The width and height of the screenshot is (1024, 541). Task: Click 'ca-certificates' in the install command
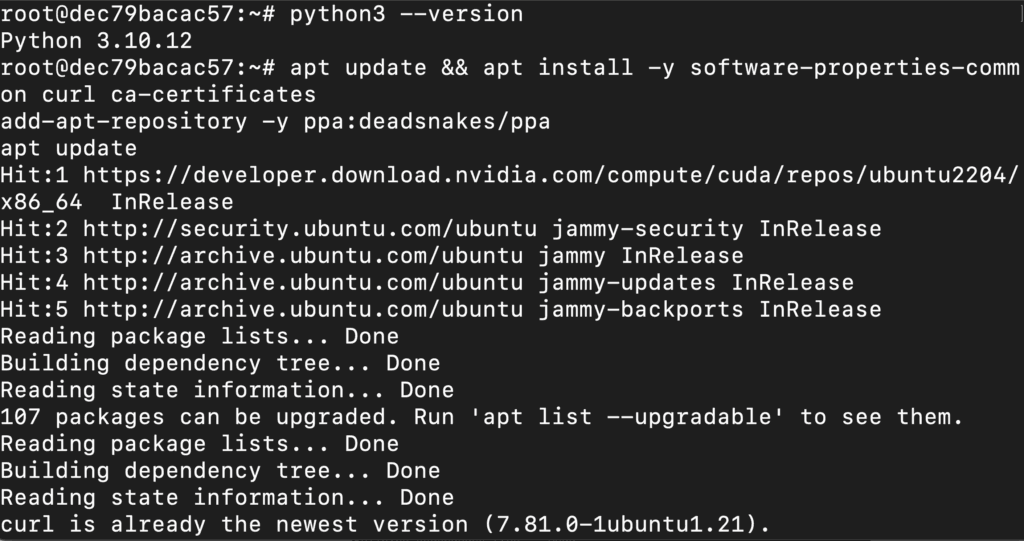(219, 95)
